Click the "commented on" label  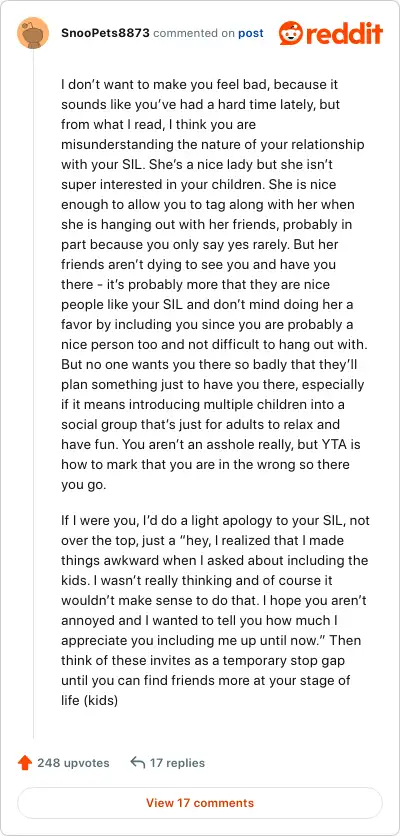point(194,34)
